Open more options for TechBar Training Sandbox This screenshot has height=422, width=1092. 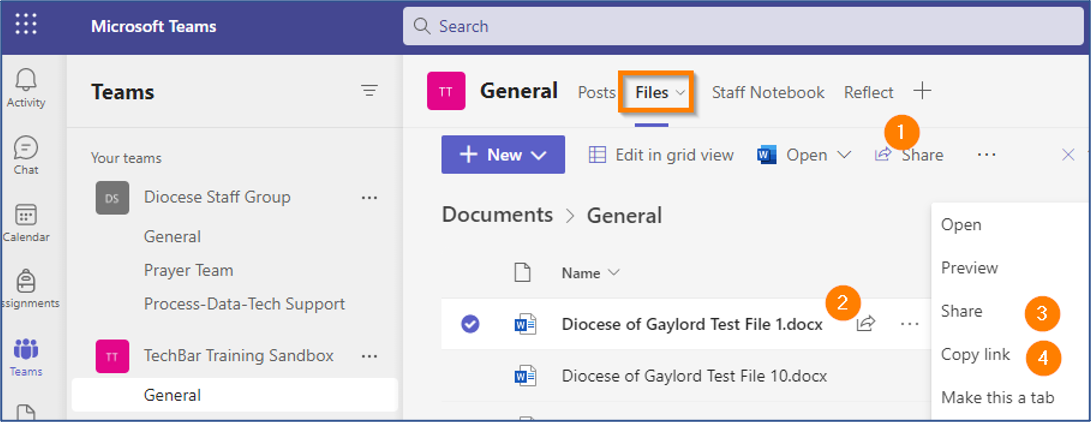368,357
